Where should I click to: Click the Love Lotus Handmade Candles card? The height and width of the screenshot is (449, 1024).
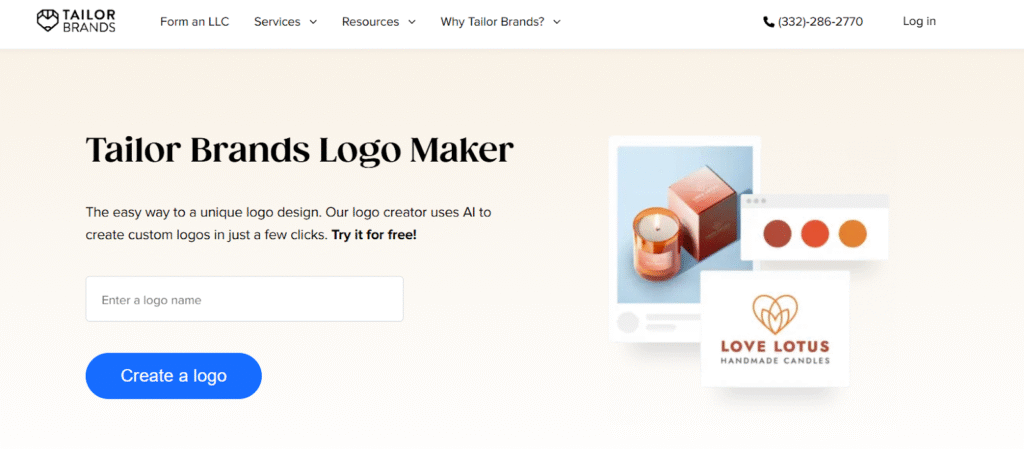pyautogui.click(x=775, y=328)
